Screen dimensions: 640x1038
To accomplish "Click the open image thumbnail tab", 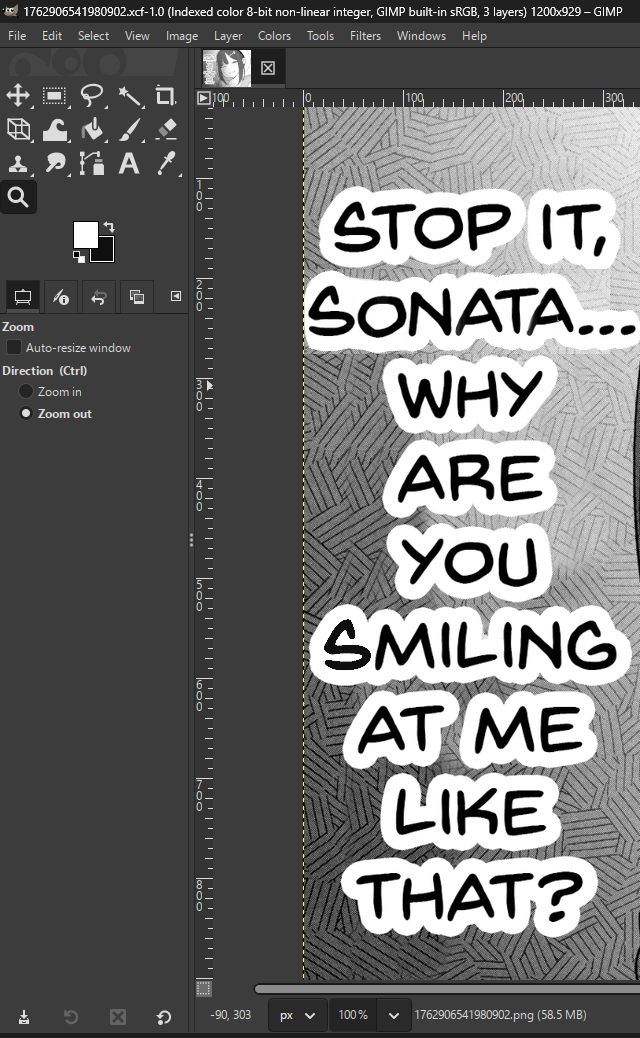I will [x=227, y=68].
